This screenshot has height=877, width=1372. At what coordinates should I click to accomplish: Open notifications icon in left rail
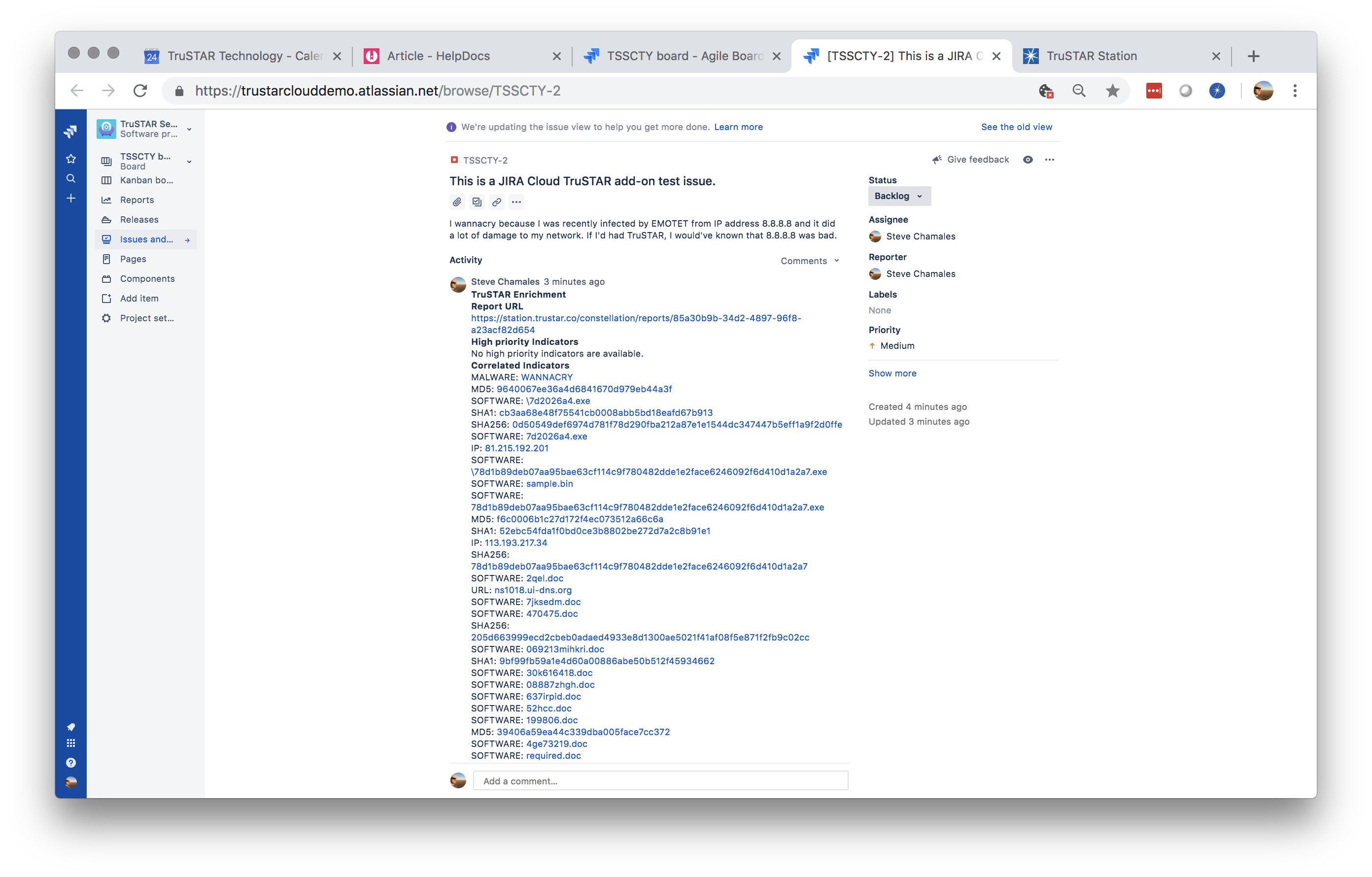pos(70,727)
